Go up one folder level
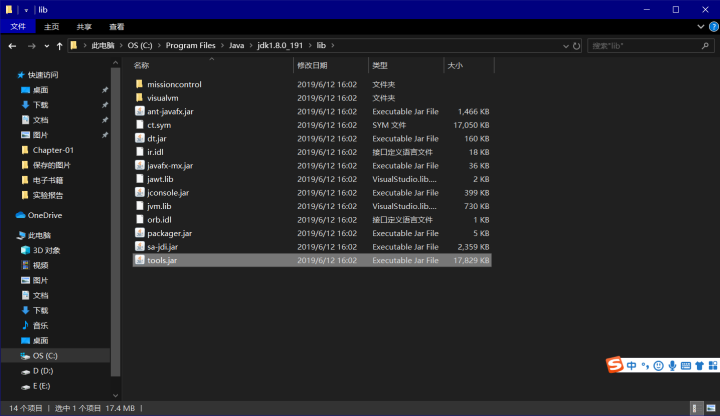The image size is (720, 416). (x=59, y=46)
